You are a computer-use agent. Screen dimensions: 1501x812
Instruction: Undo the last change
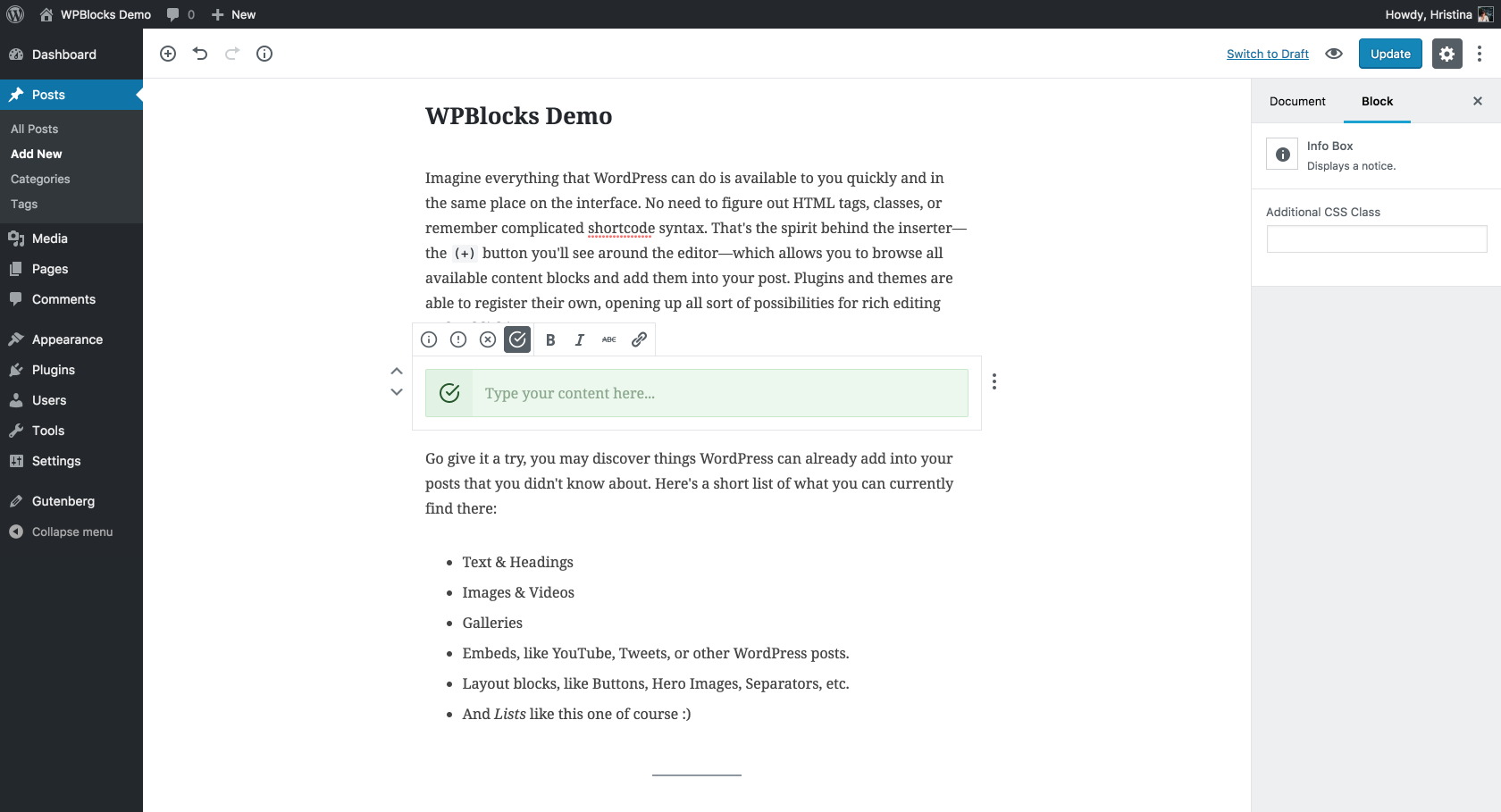point(200,54)
